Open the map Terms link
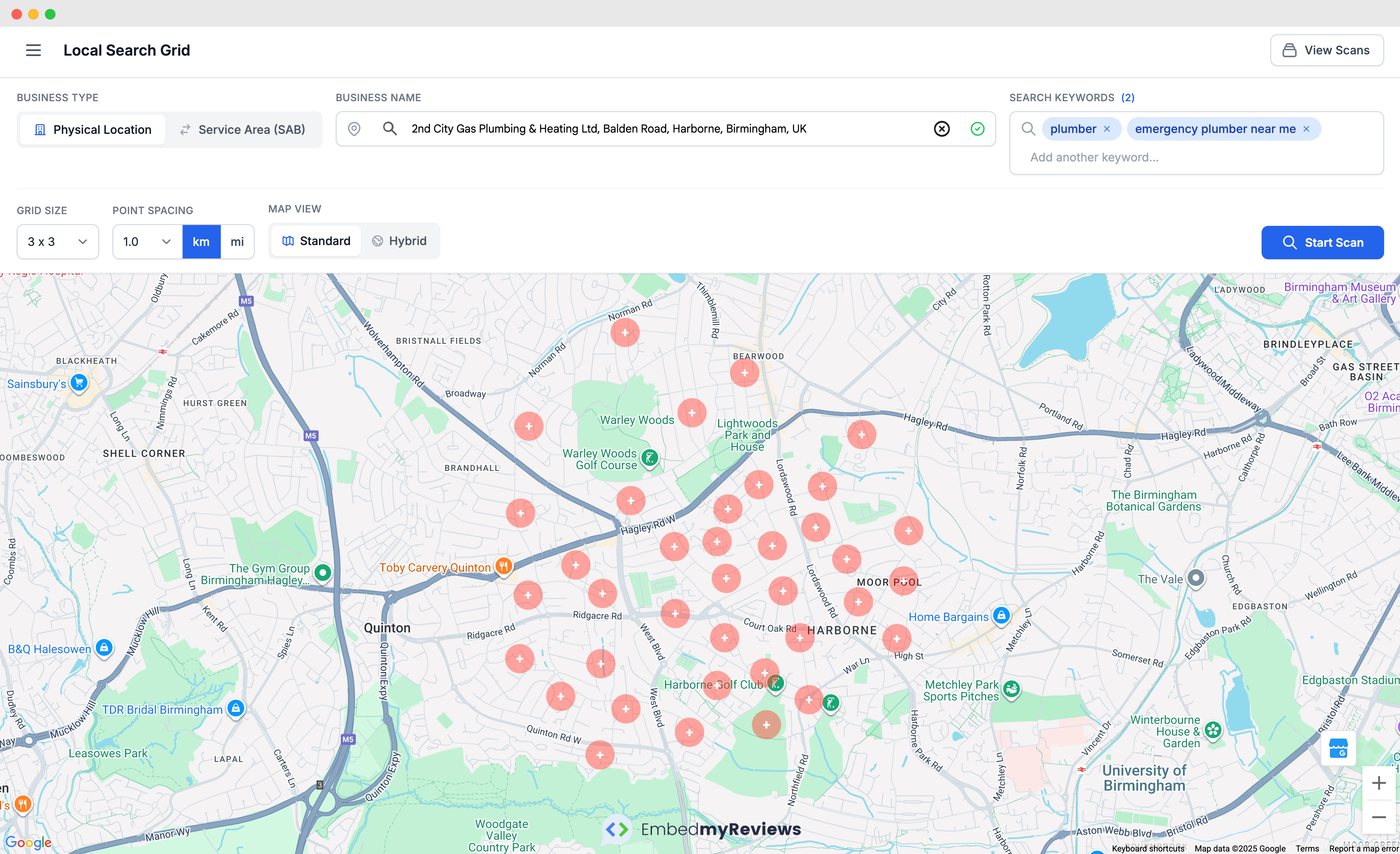The image size is (1400, 854). (x=1307, y=848)
